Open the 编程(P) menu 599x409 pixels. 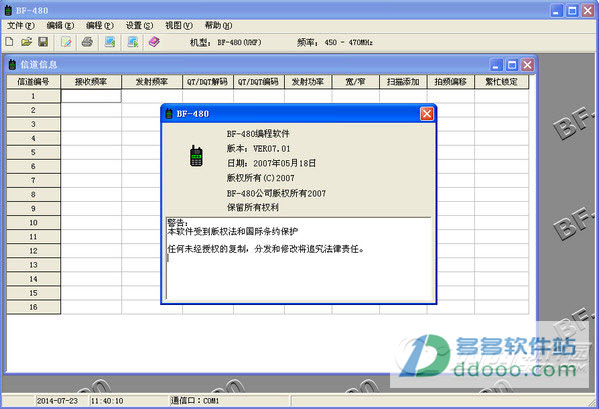pos(100,26)
